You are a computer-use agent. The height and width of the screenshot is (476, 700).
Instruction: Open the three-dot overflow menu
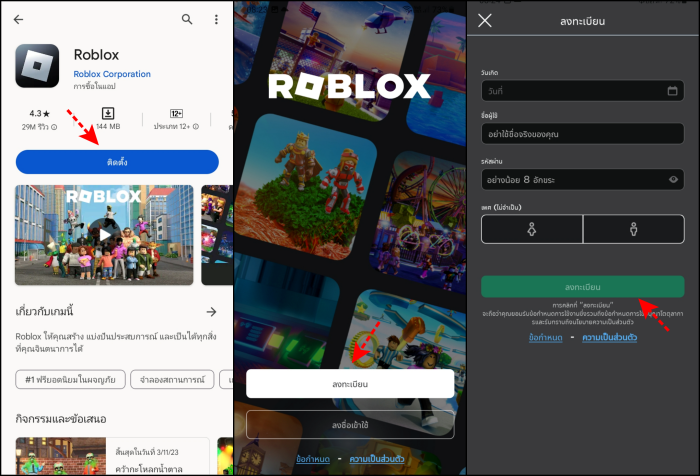[x=216, y=19]
